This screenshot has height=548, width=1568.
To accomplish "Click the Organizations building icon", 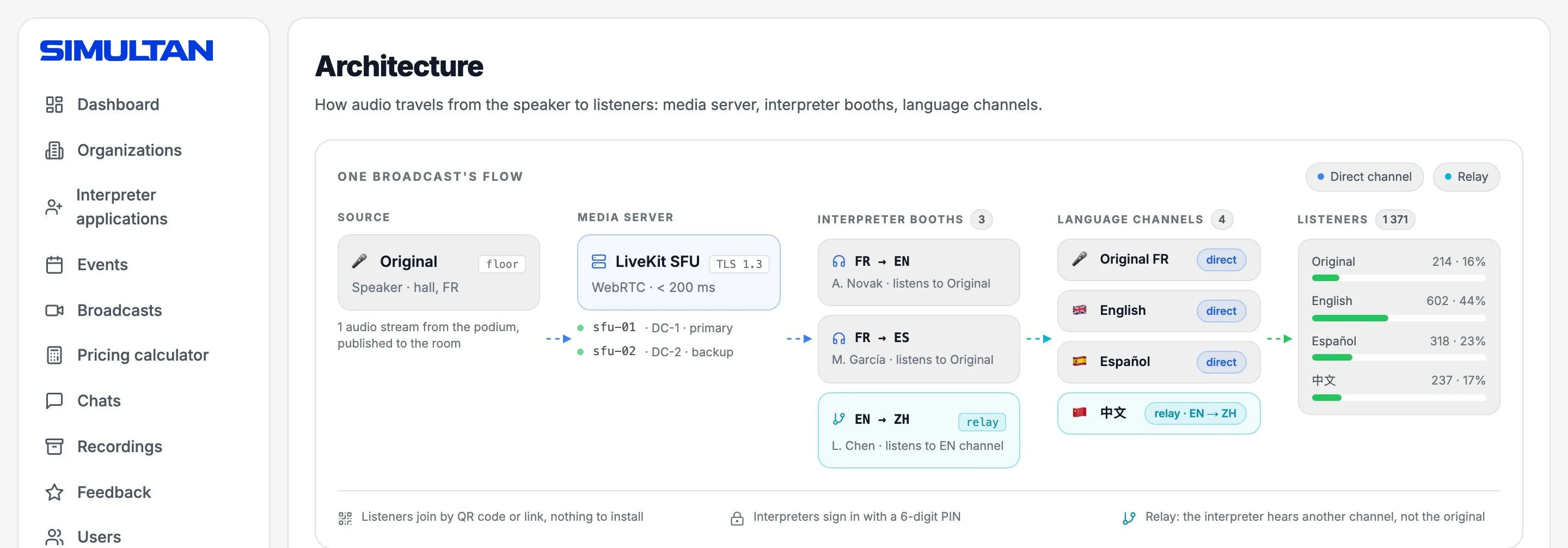I will click(x=54, y=150).
